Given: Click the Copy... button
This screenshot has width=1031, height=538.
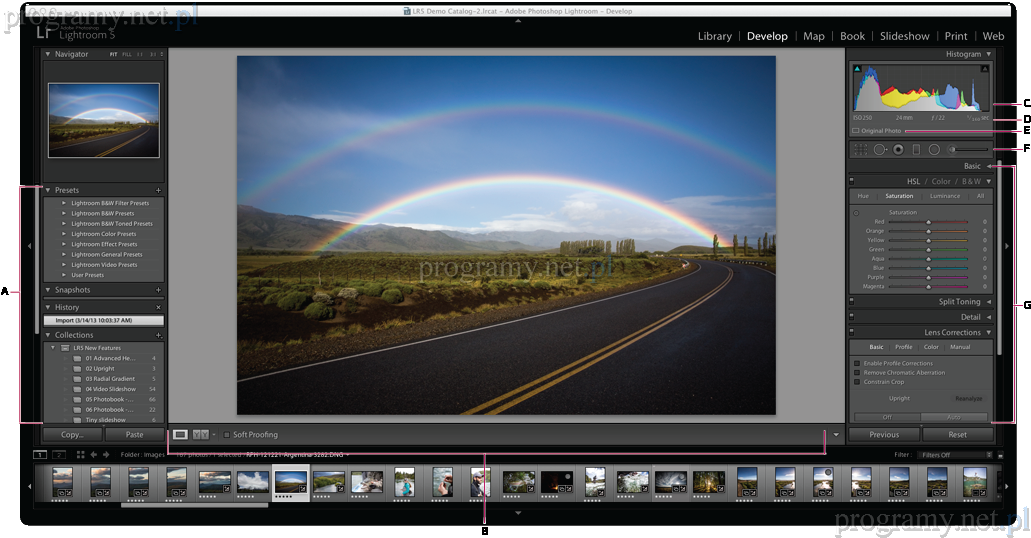Looking at the screenshot, I should (72, 435).
